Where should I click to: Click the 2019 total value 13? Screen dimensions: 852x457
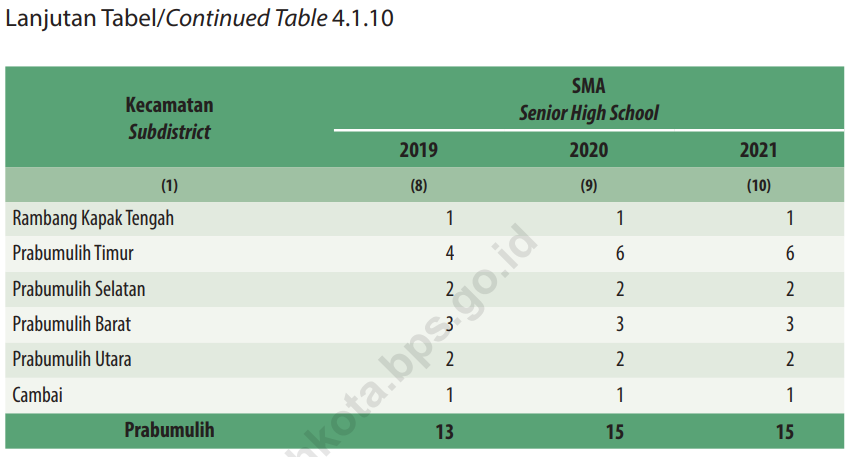click(x=444, y=432)
